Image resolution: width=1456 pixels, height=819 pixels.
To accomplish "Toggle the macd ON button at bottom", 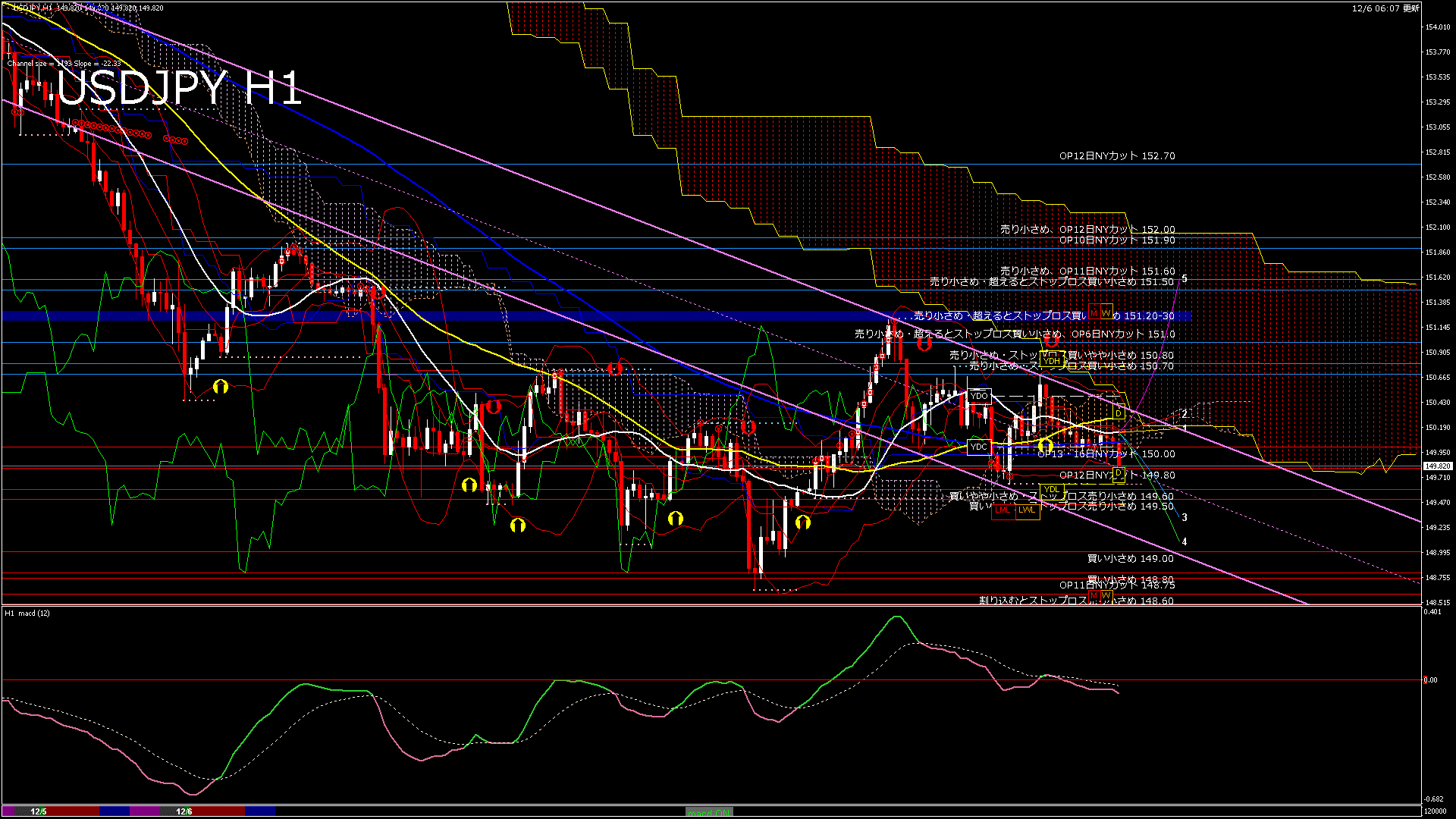I will (709, 812).
